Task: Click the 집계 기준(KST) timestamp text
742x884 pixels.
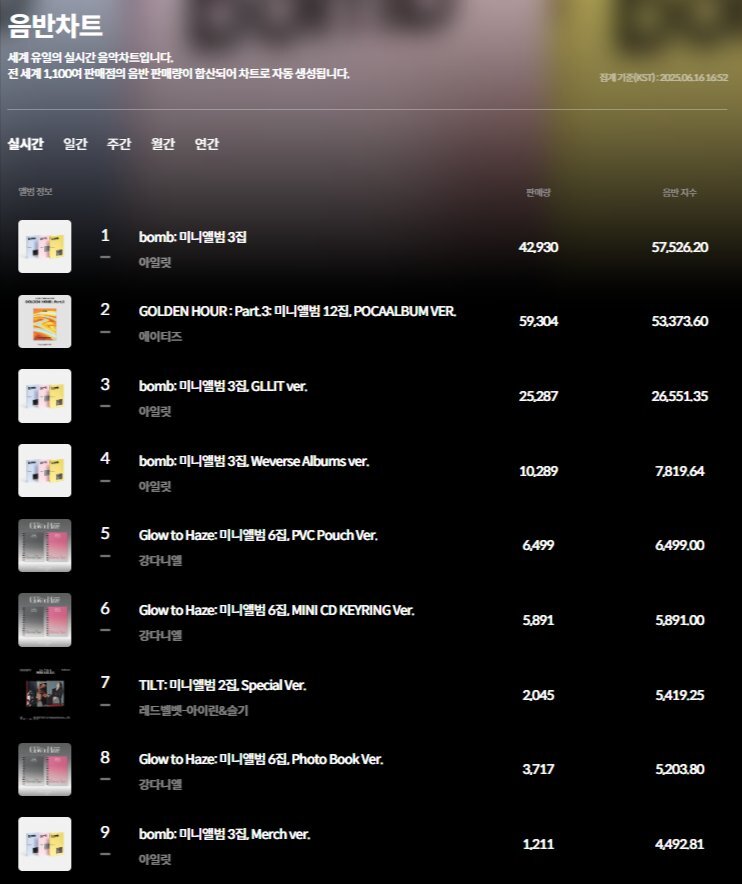Action: 664,77
